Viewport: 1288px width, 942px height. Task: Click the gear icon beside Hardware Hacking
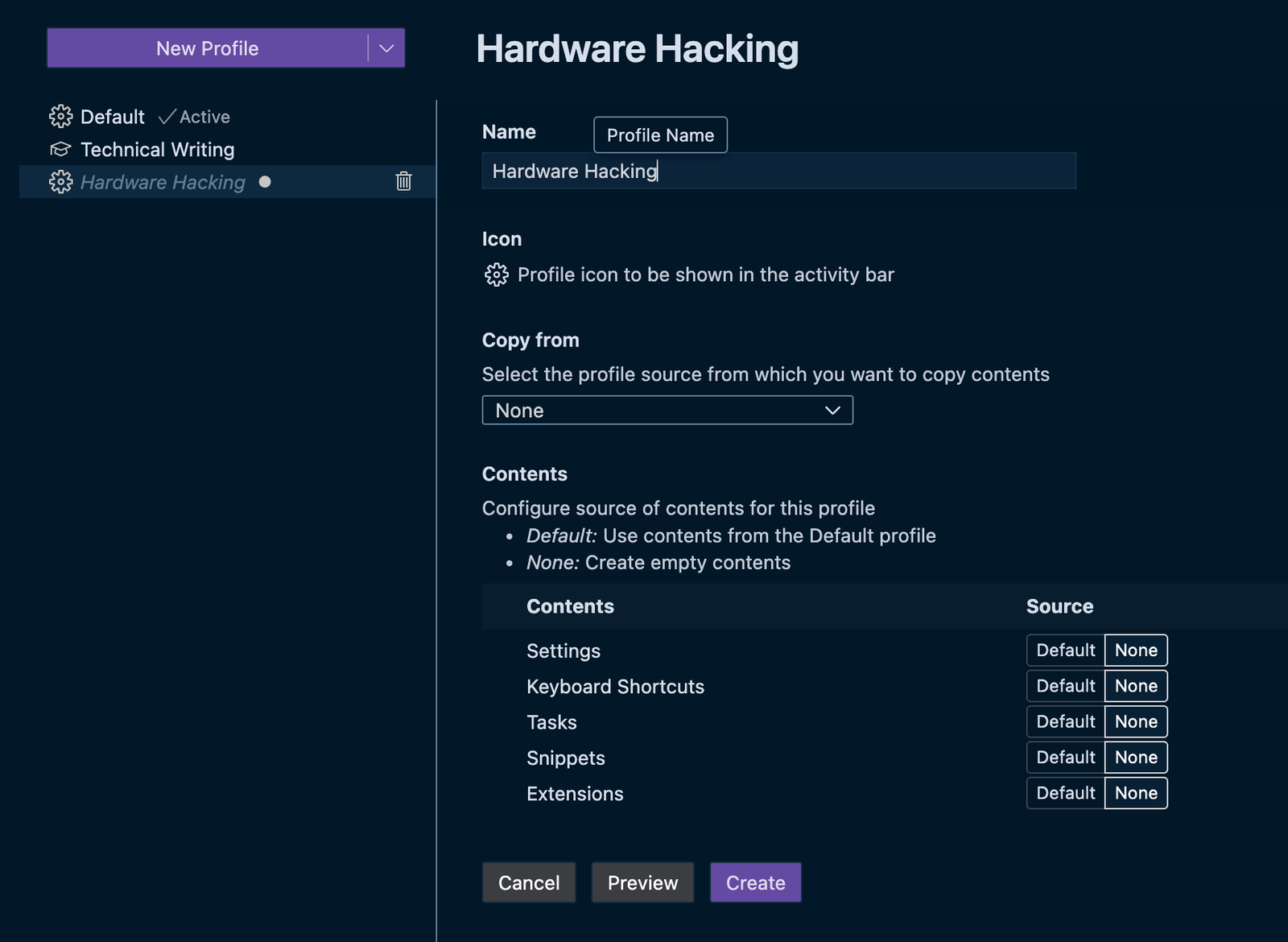[x=60, y=182]
